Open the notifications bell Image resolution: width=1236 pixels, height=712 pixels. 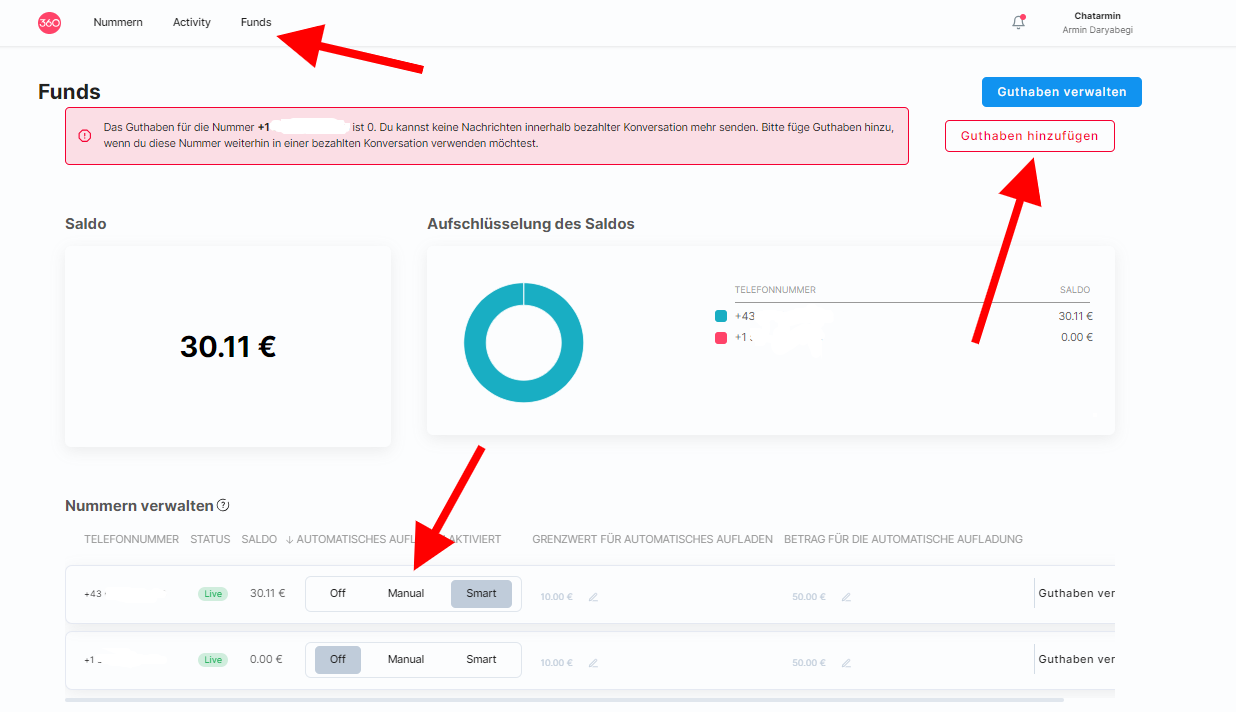pos(1018,22)
